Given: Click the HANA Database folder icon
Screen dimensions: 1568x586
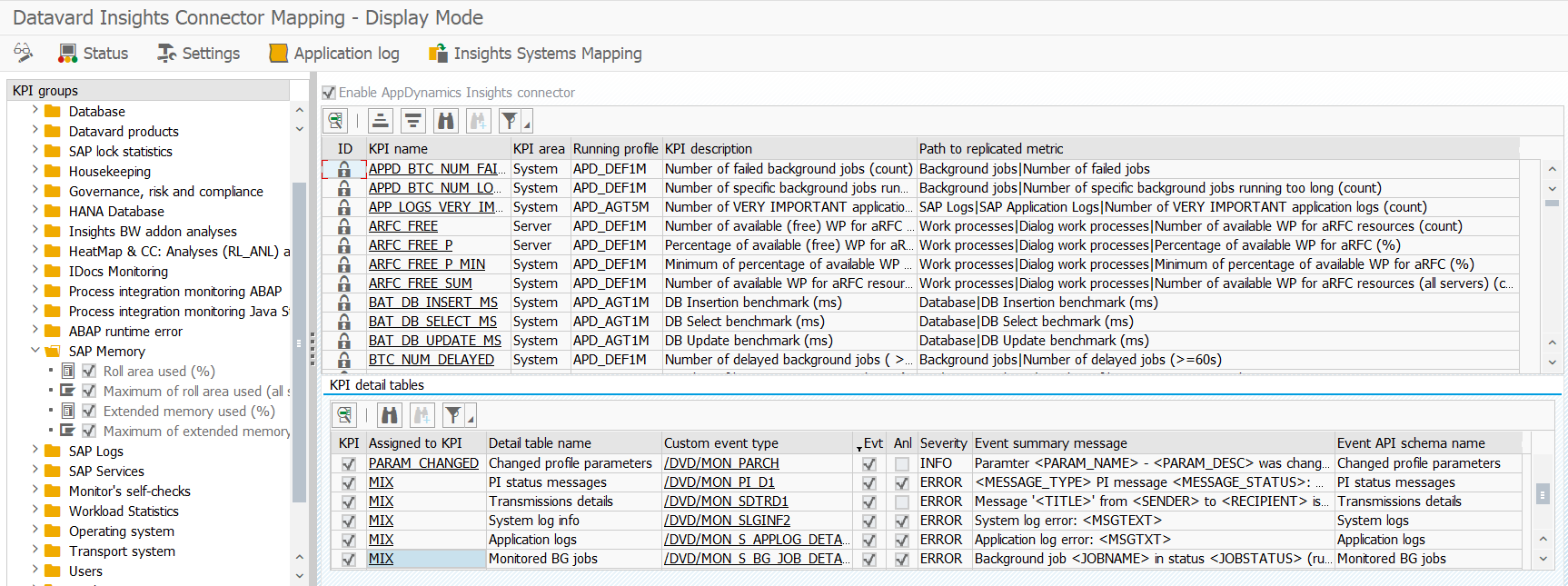Looking at the screenshot, I should click(x=53, y=211).
